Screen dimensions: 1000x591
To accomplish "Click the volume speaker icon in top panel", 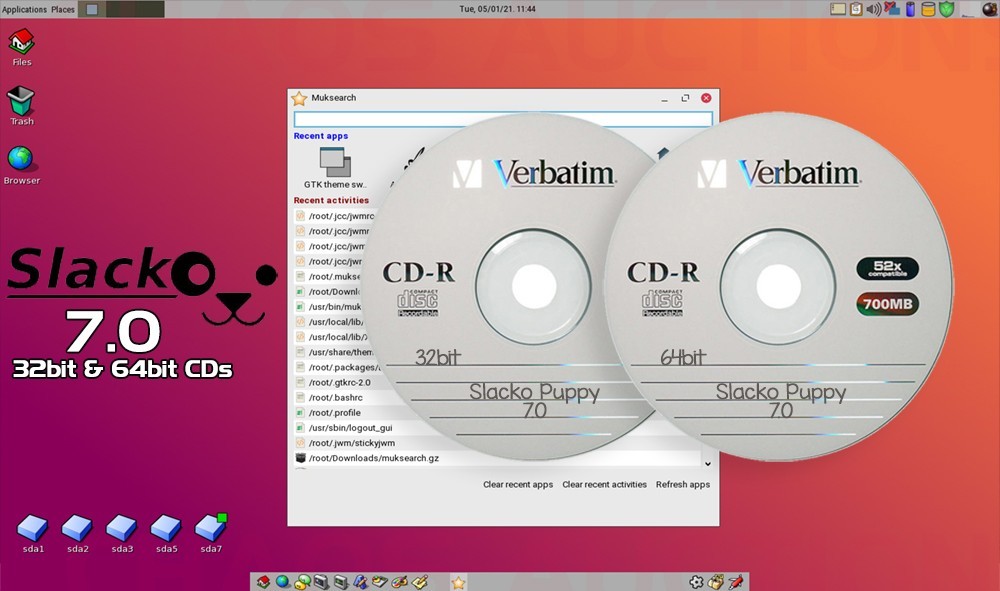I will [x=874, y=9].
